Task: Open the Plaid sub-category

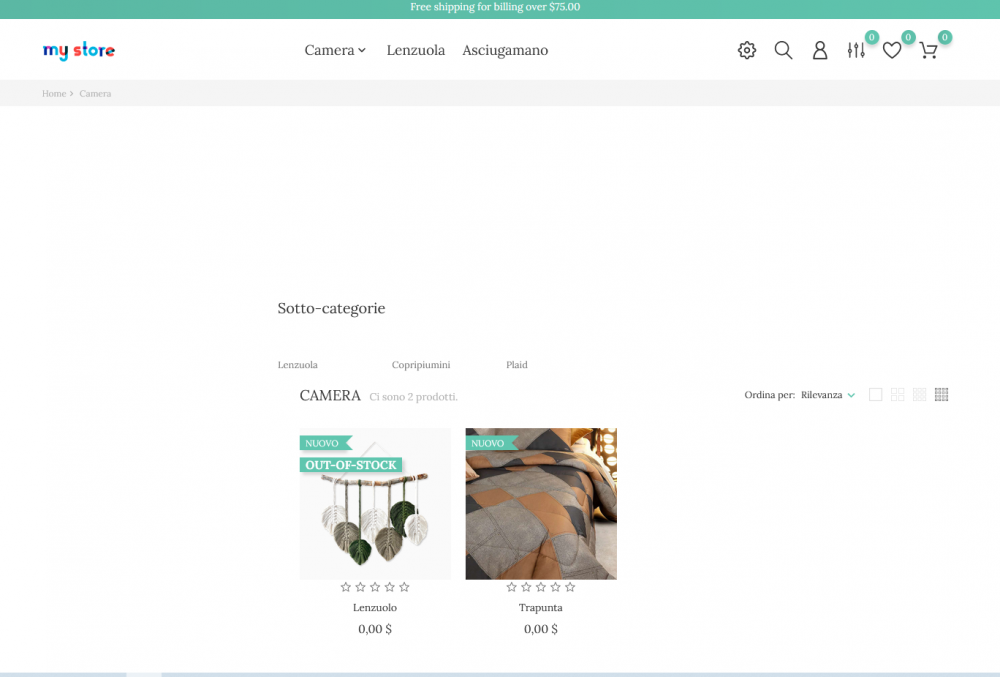Action: (517, 365)
